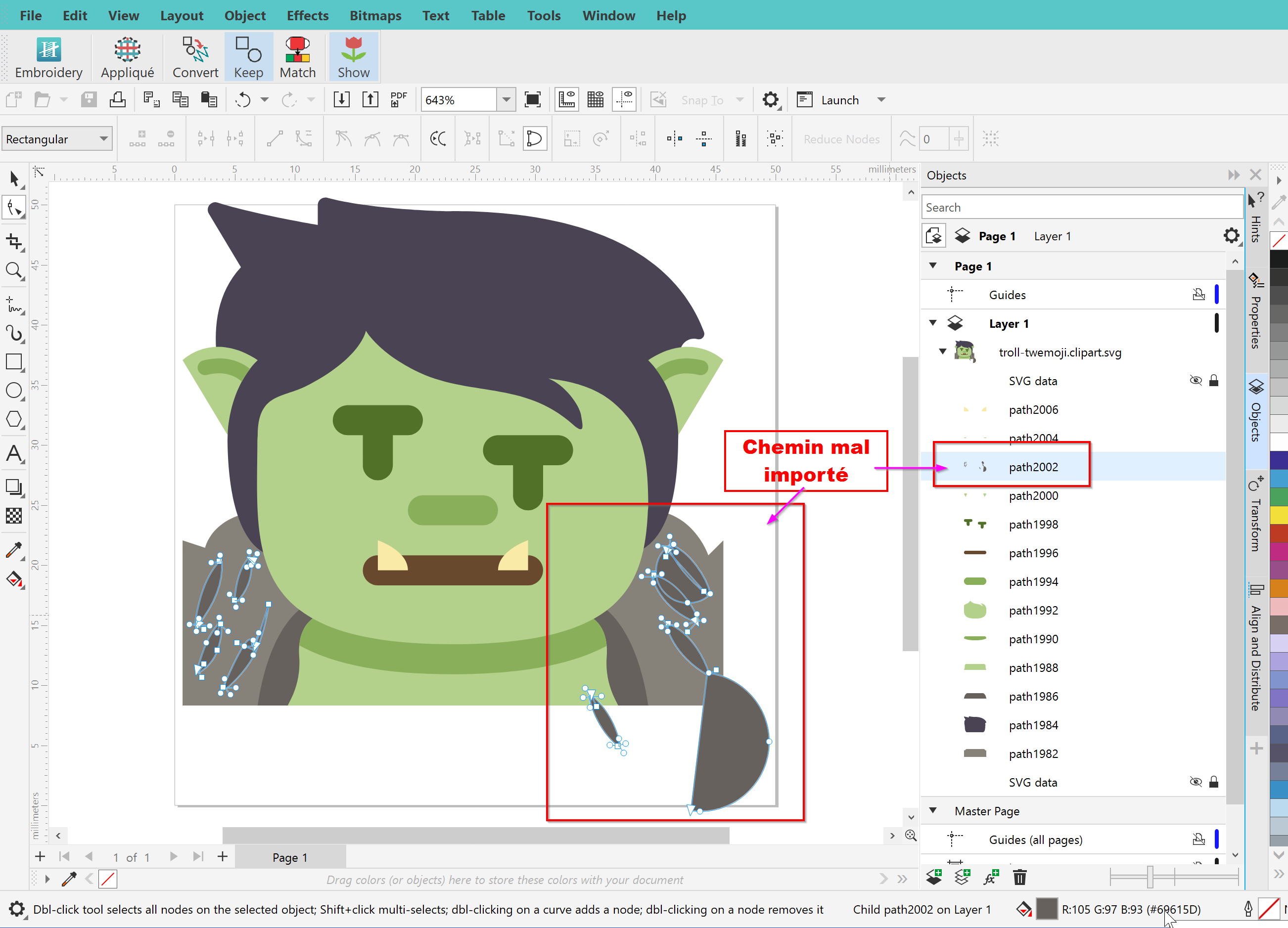Click the Export icon
This screenshot has height=928, width=1288.
[x=370, y=100]
